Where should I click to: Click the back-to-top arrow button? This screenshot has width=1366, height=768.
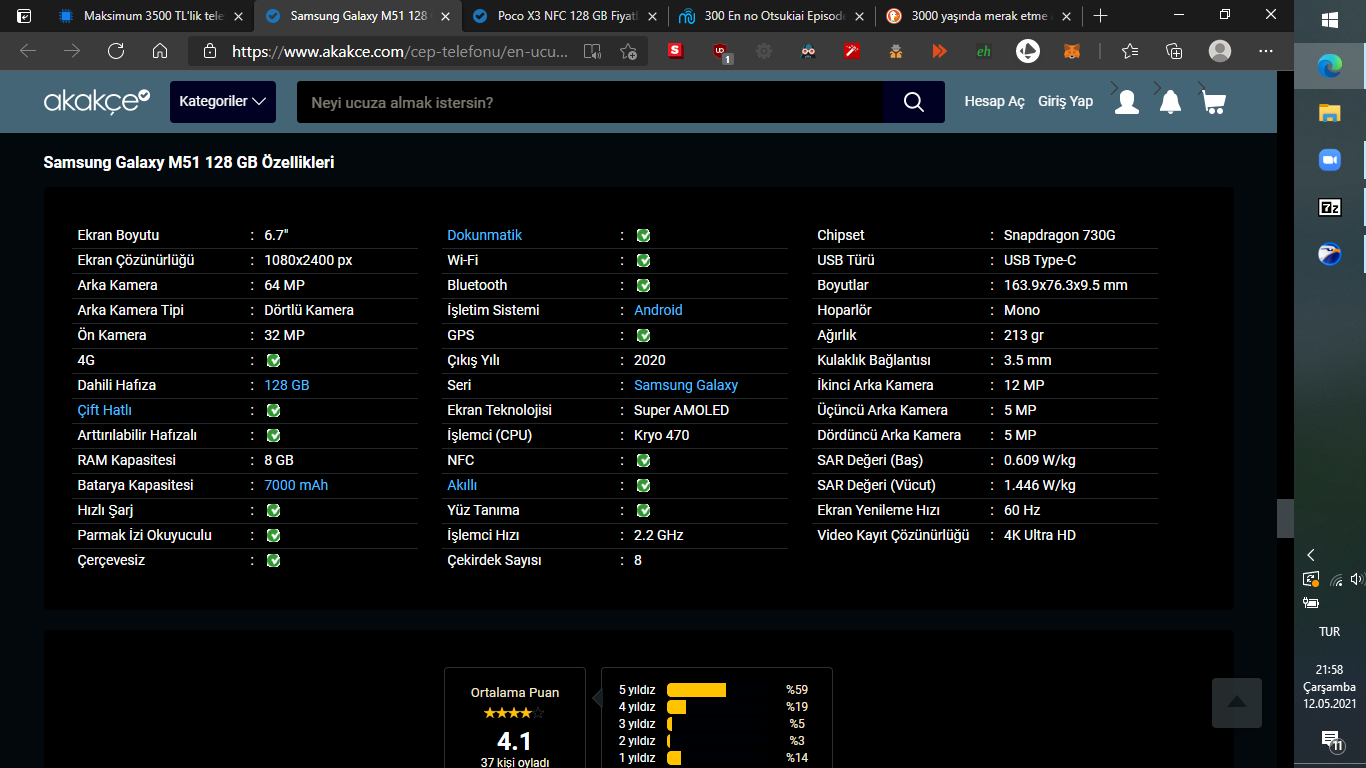tap(1237, 703)
